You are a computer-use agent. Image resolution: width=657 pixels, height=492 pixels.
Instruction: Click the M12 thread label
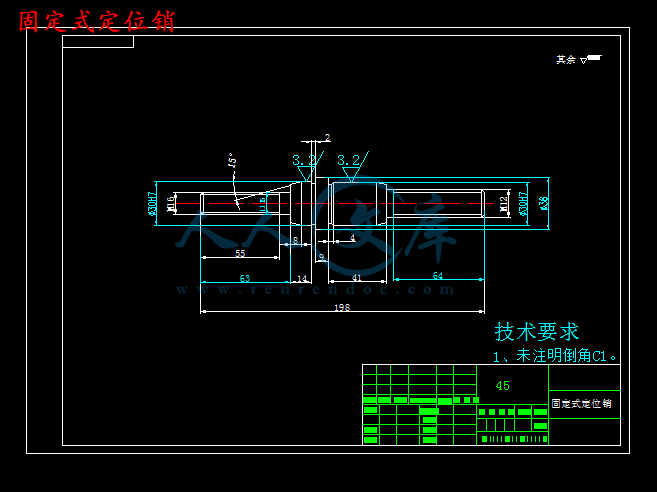pos(503,203)
